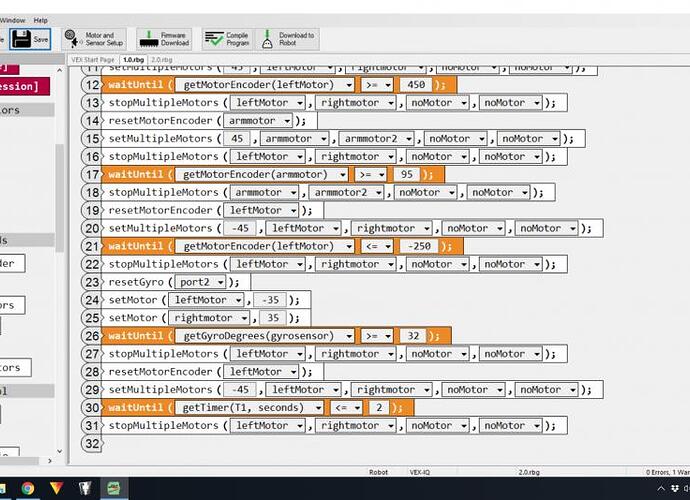This screenshot has height=500, width=690.
Task: Edit the 35 value on line 25
Action: pyautogui.click(x=273, y=318)
